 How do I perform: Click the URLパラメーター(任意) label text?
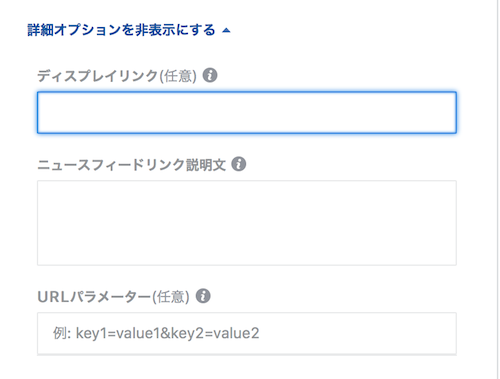[113, 296]
